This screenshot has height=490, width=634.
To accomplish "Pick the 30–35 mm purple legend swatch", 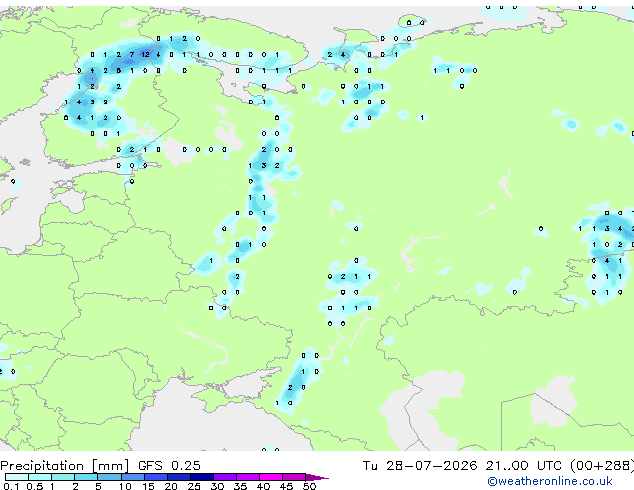I will pos(225,477).
